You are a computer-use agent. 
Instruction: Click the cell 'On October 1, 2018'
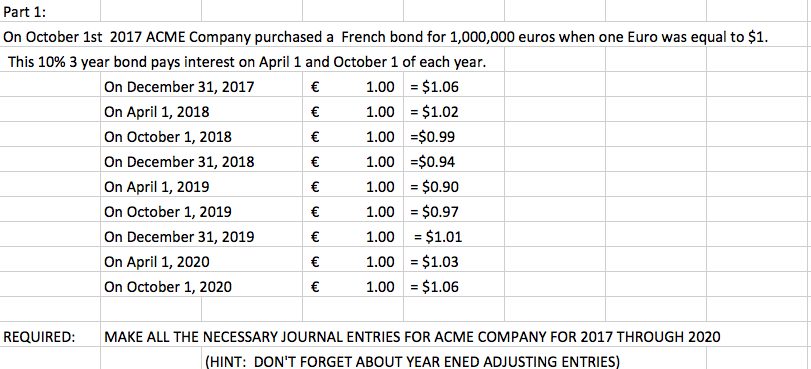point(168,137)
